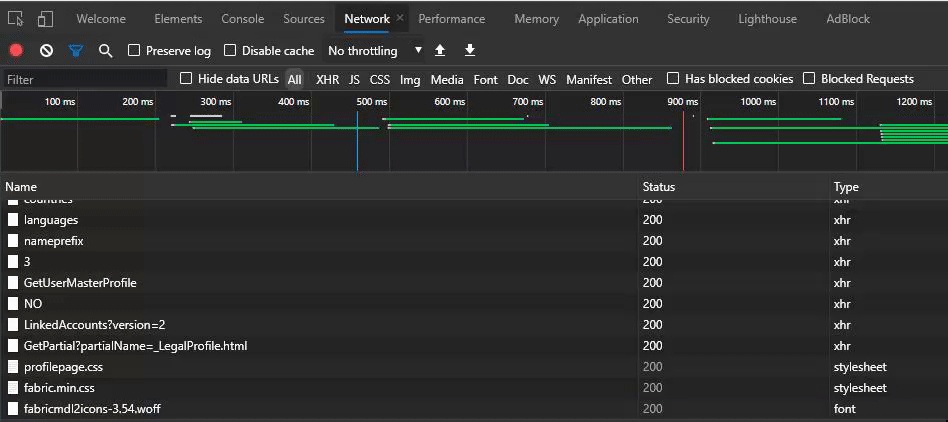Filter requests by Other
The width and height of the screenshot is (948, 422).
click(637, 79)
